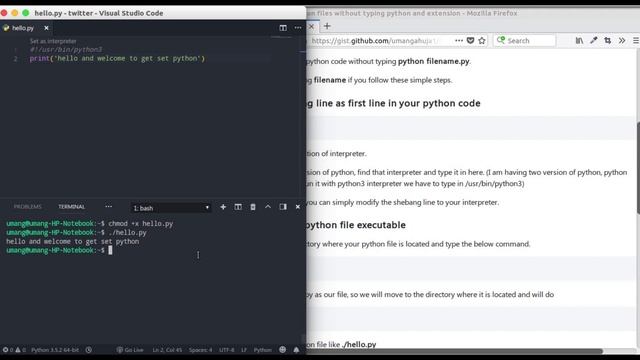Switch to the TERMINAL panel tab
The image size is (640, 360).
(71, 207)
